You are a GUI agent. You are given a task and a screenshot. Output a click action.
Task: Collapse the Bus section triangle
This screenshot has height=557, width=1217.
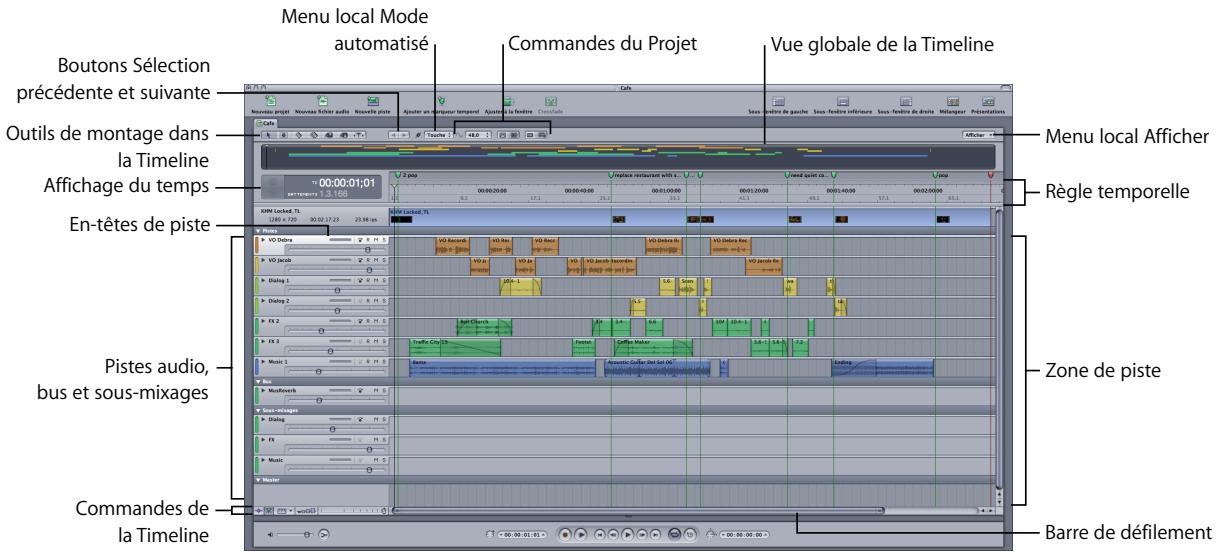point(259,381)
